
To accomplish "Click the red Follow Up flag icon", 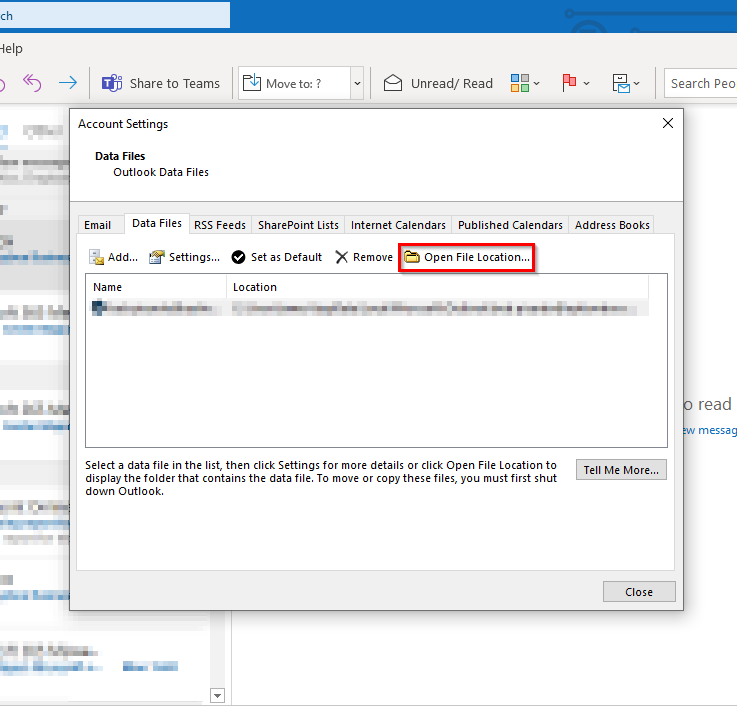I will (x=569, y=83).
